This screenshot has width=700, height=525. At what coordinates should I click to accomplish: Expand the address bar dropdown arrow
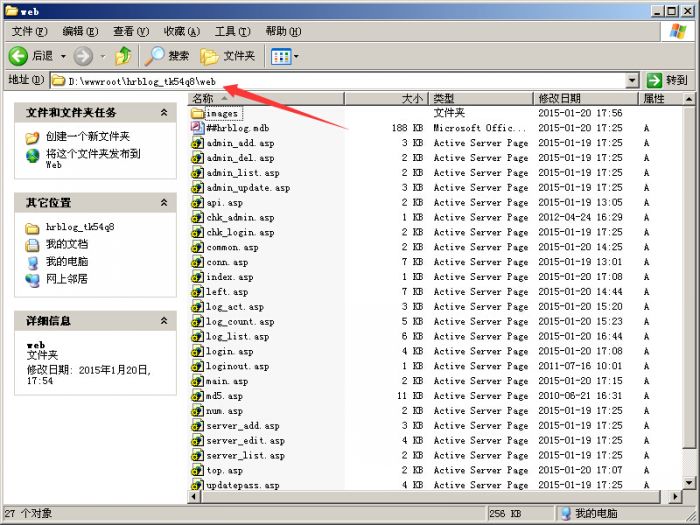pyautogui.click(x=632, y=80)
